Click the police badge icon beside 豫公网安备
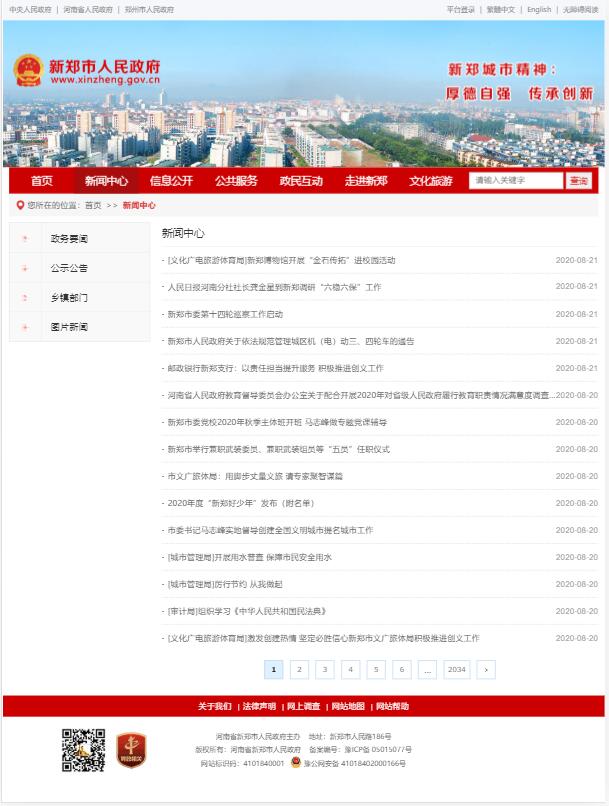 295,763
